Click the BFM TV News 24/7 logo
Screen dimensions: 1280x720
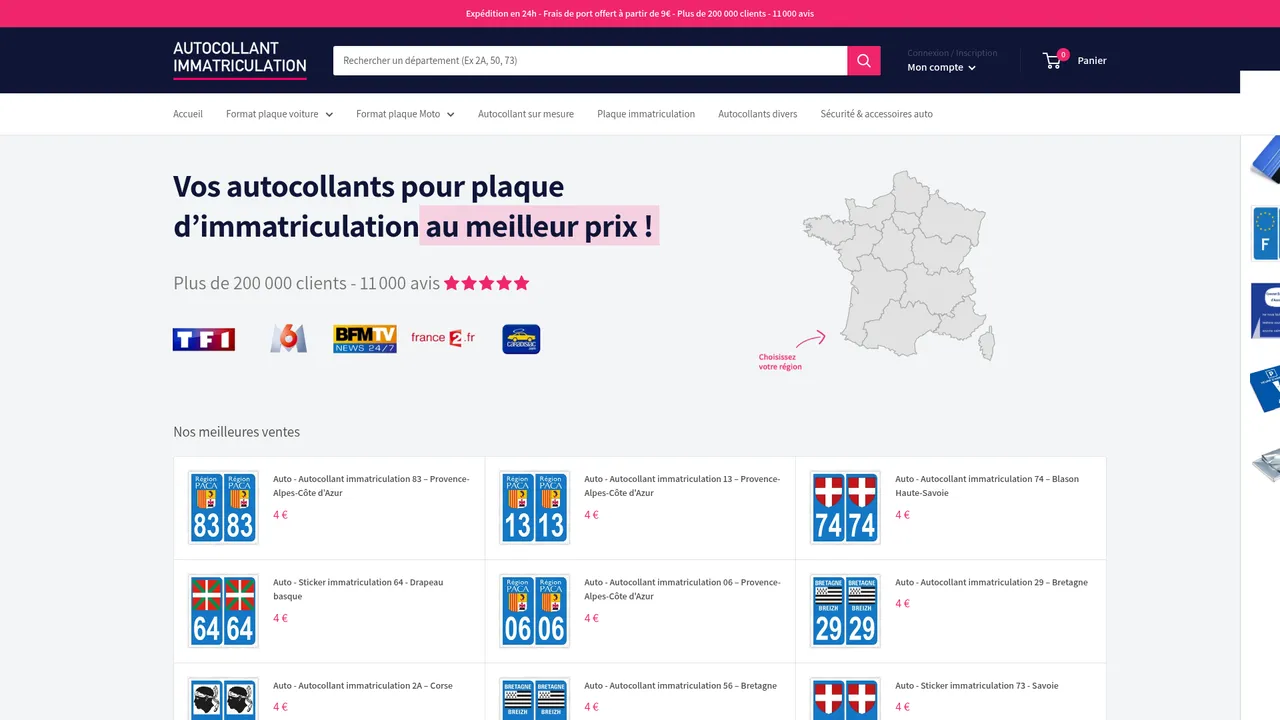click(365, 339)
